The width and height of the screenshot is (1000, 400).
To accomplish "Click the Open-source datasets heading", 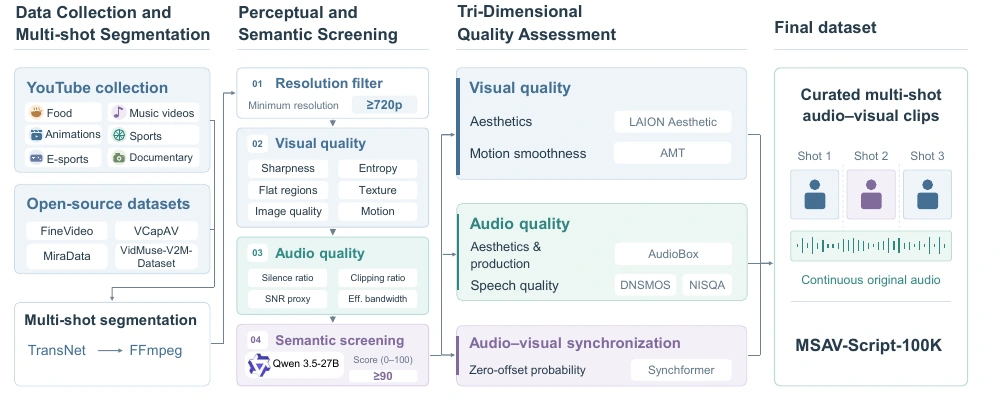I will coord(108,204).
